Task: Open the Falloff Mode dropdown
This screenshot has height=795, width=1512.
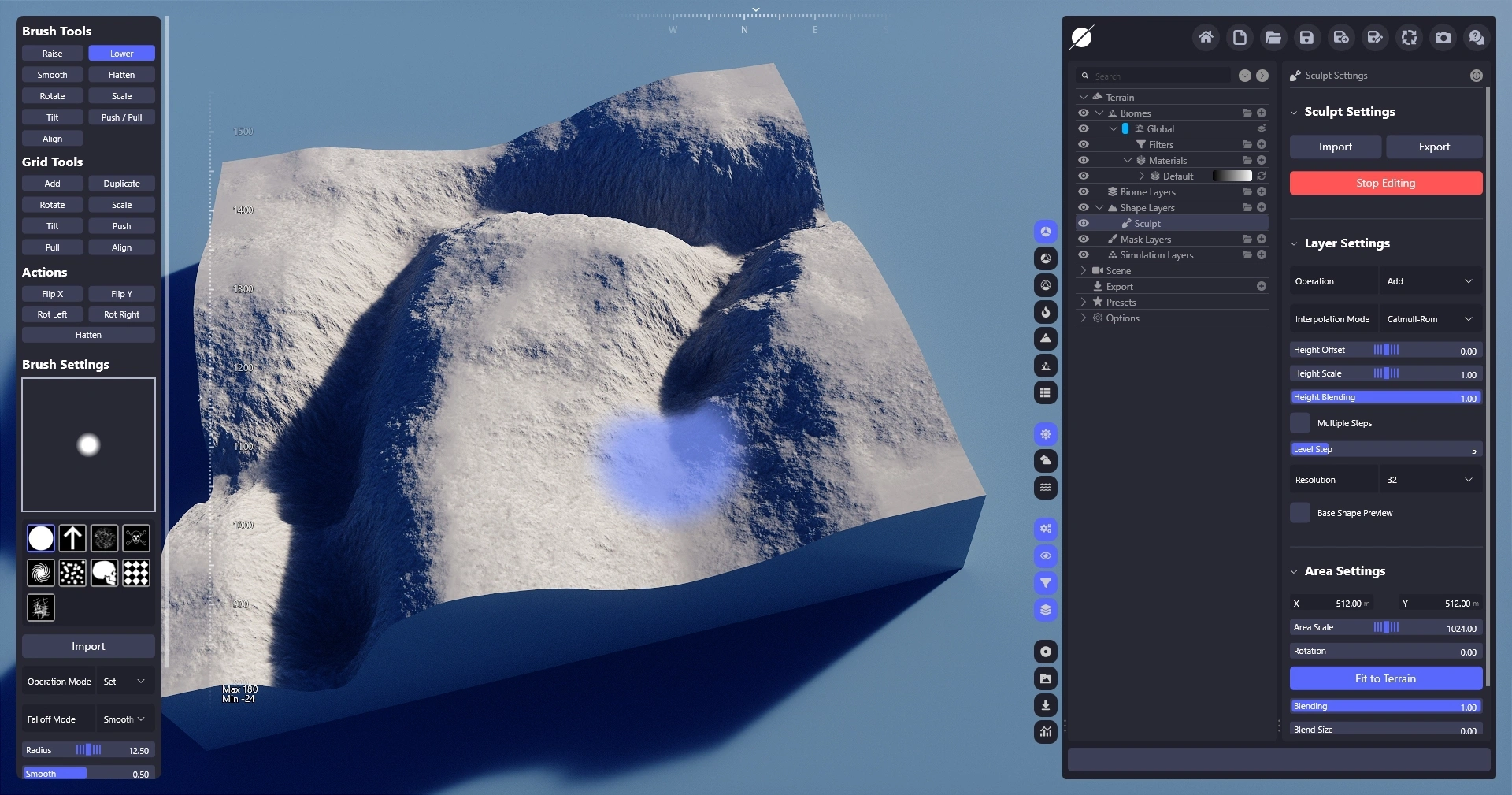Action: [x=124, y=719]
